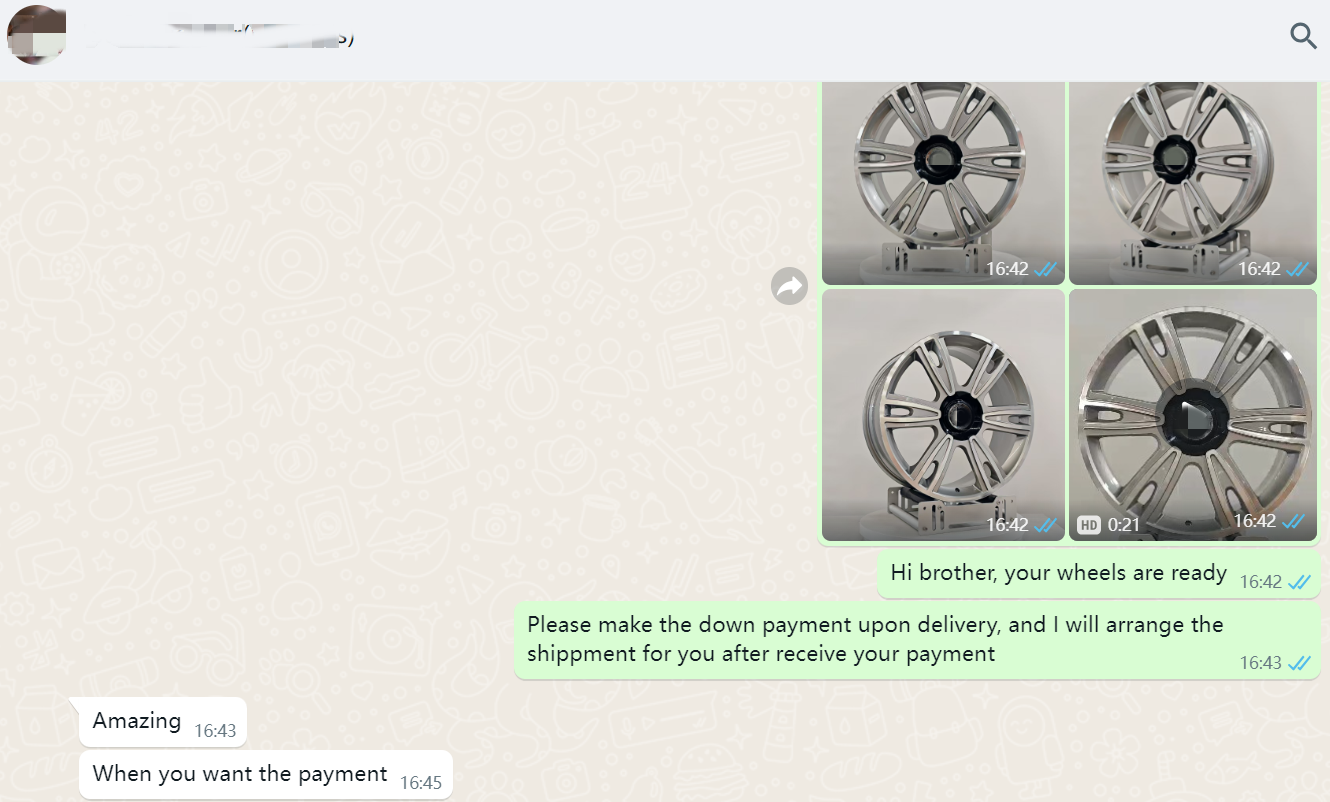The width and height of the screenshot is (1330, 802).
Task: Select the 'Please make the down payment' message
Action: 917,641
